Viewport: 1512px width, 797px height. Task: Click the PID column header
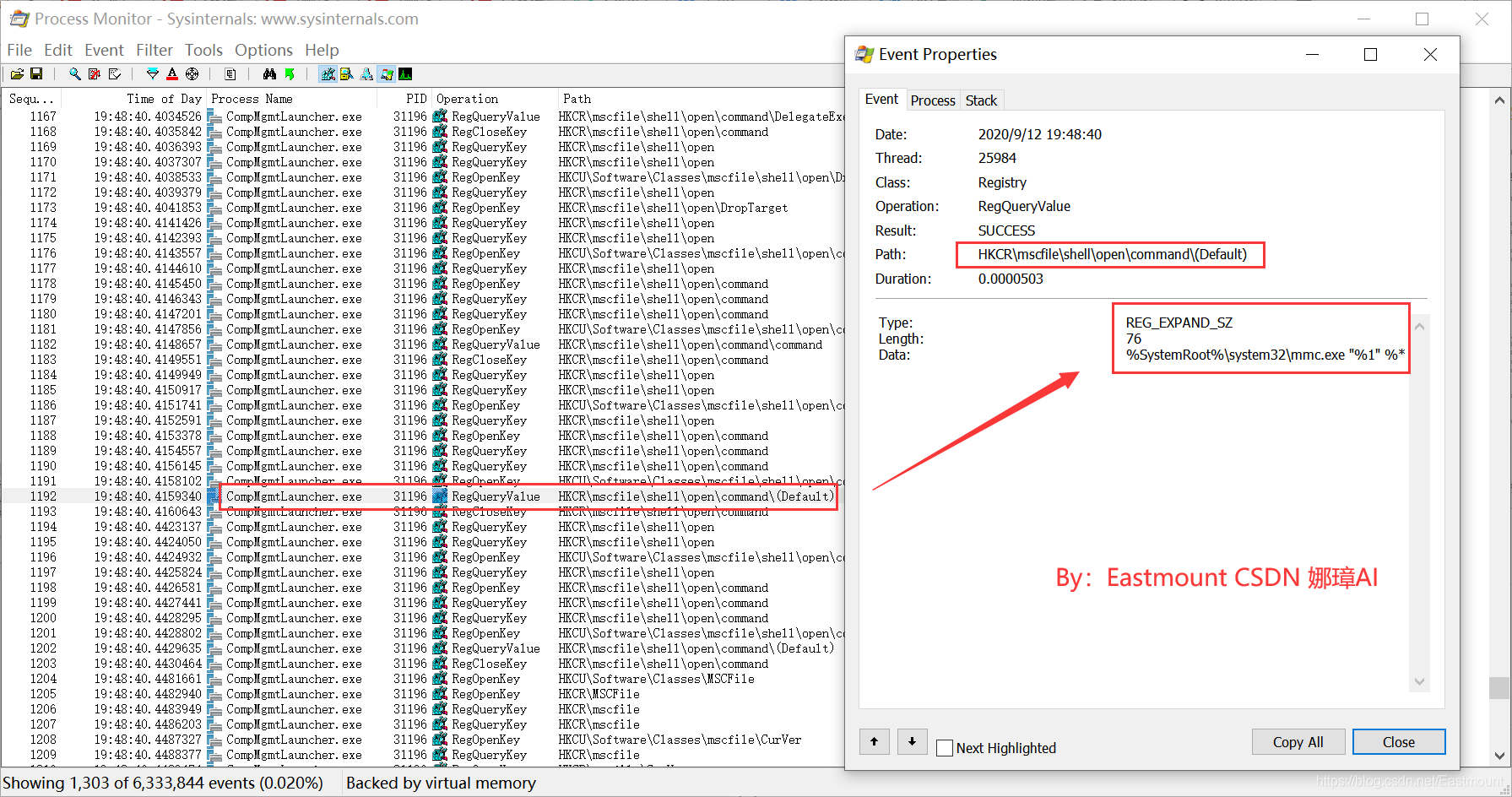[x=406, y=99]
